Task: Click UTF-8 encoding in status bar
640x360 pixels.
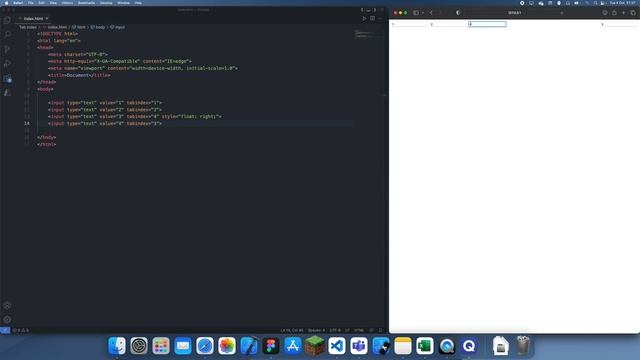Action: tap(335, 330)
